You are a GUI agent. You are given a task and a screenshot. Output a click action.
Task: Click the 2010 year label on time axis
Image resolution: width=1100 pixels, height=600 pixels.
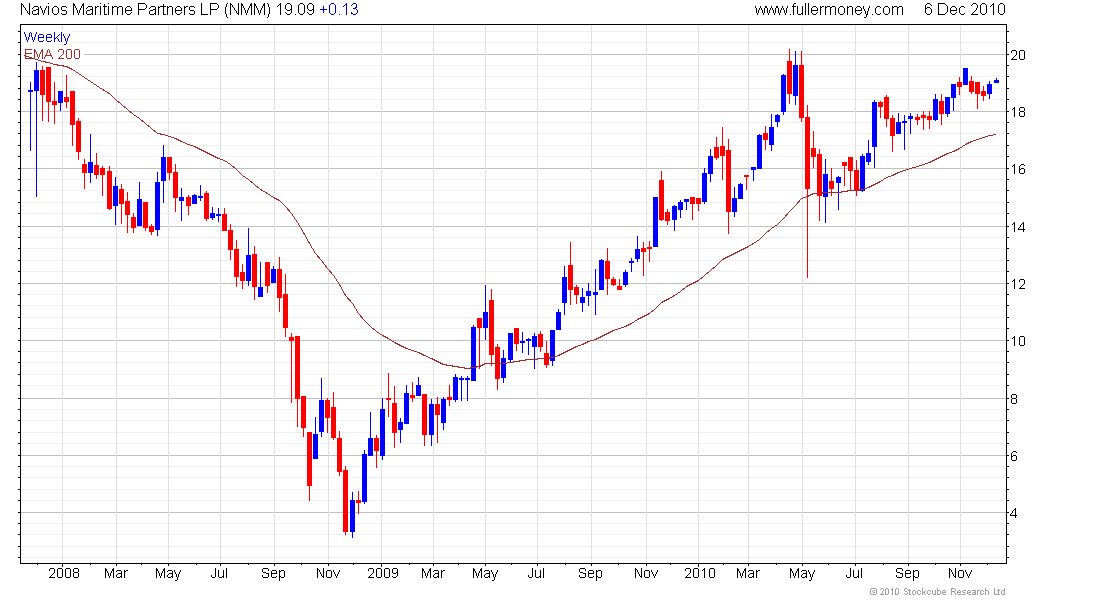699,573
